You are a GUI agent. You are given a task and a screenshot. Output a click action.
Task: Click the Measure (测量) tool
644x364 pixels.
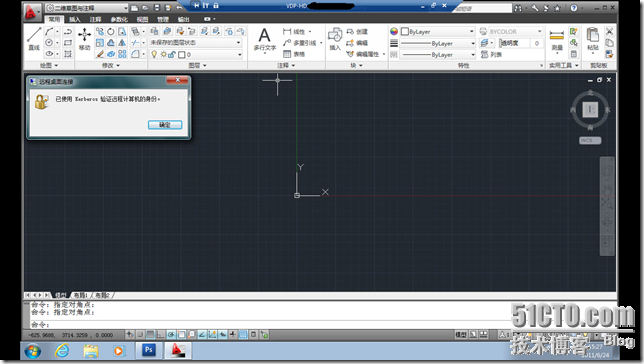tap(557, 40)
